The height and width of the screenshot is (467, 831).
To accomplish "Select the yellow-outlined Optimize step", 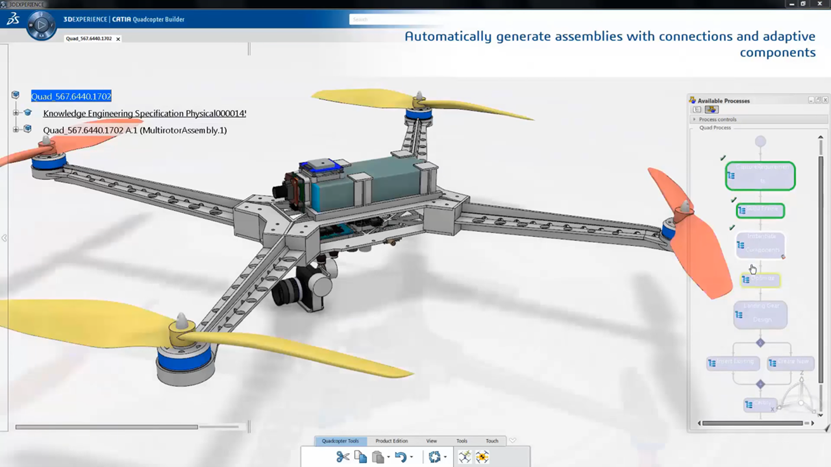I will click(x=761, y=279).
